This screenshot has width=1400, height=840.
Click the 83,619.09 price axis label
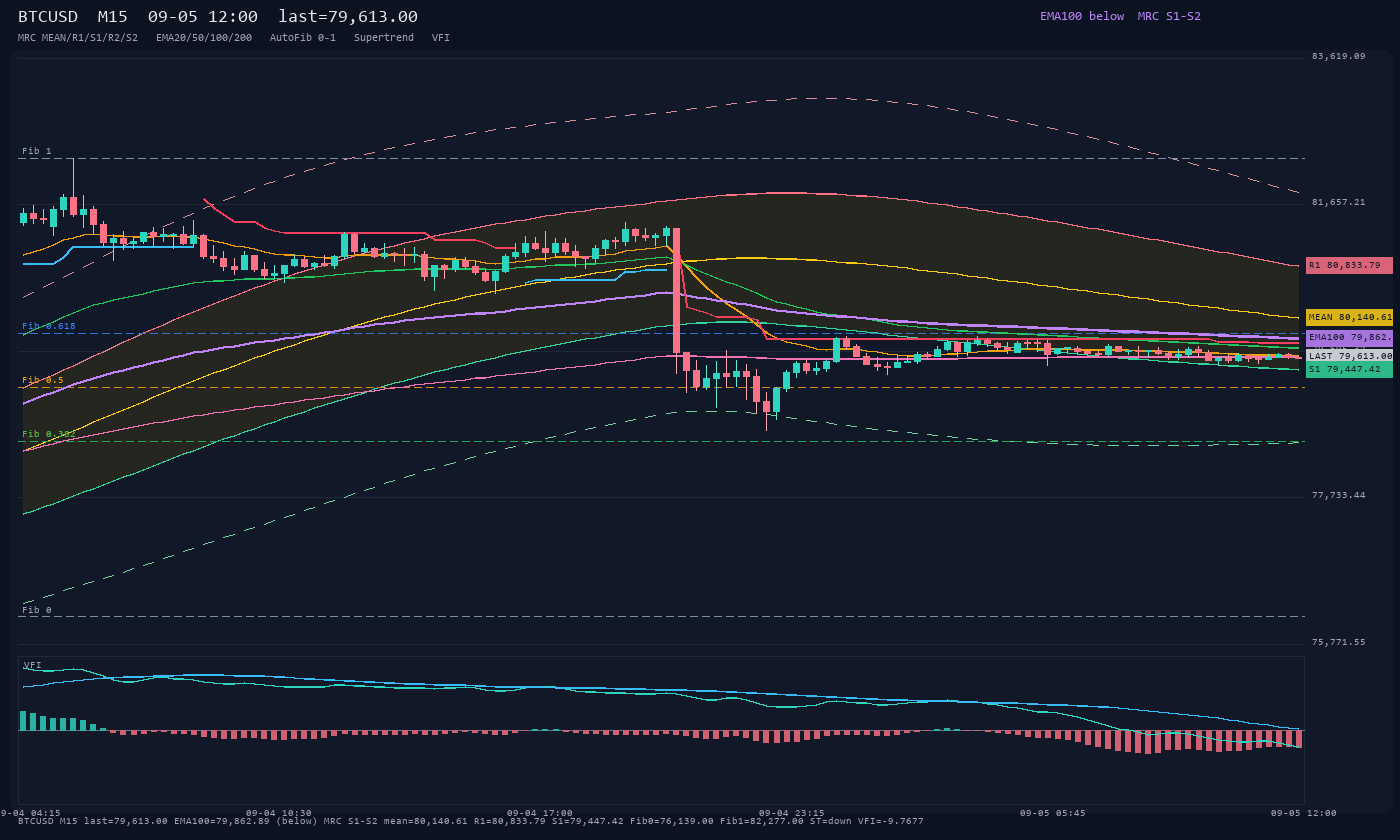(x=1338, y=56)
